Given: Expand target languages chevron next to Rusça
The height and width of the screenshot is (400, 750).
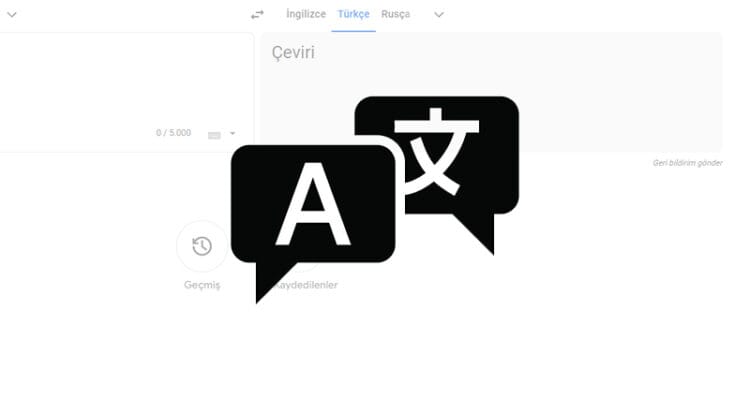Looking at the screenshot, I should 438,14.
